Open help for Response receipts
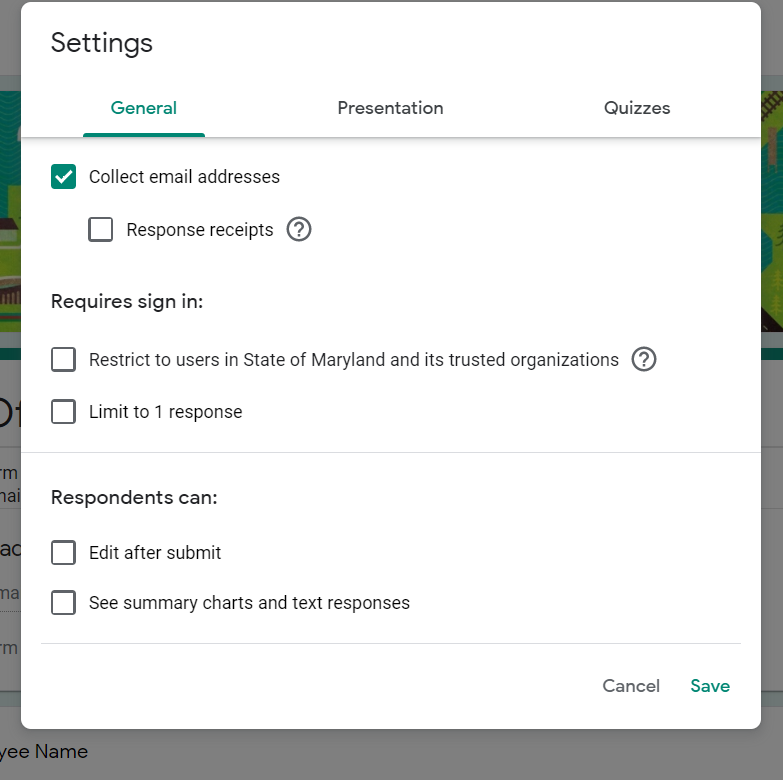This screenshot has height=780, width=783. click(299, 230)
